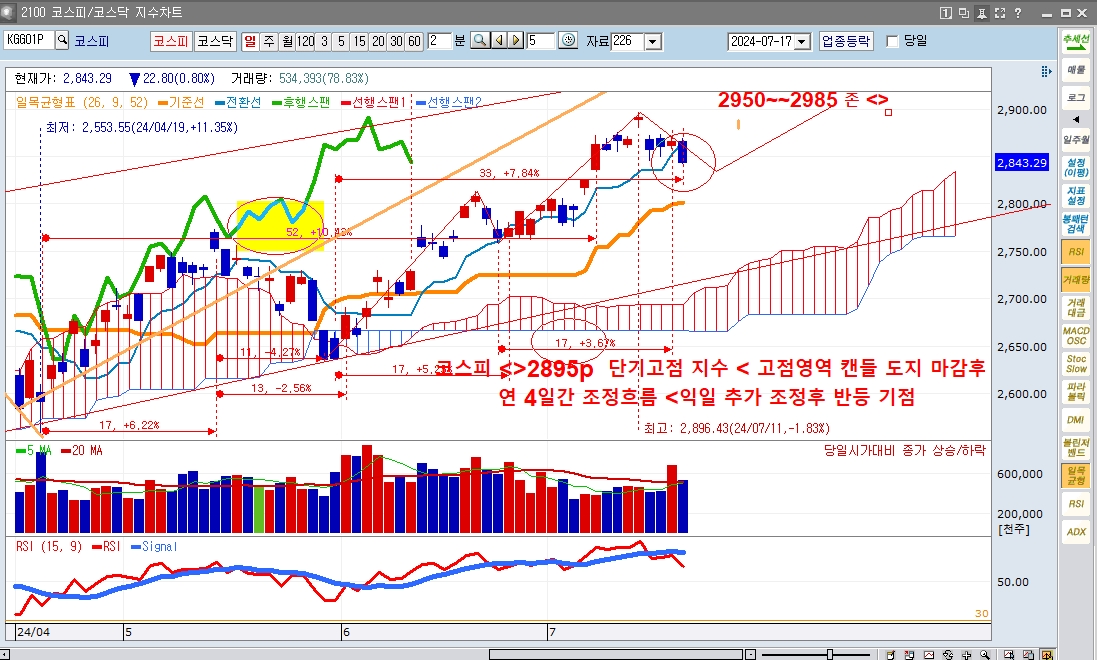
Task: Click the search icon next to code KGG01P
Action: [x=62, y=41]
